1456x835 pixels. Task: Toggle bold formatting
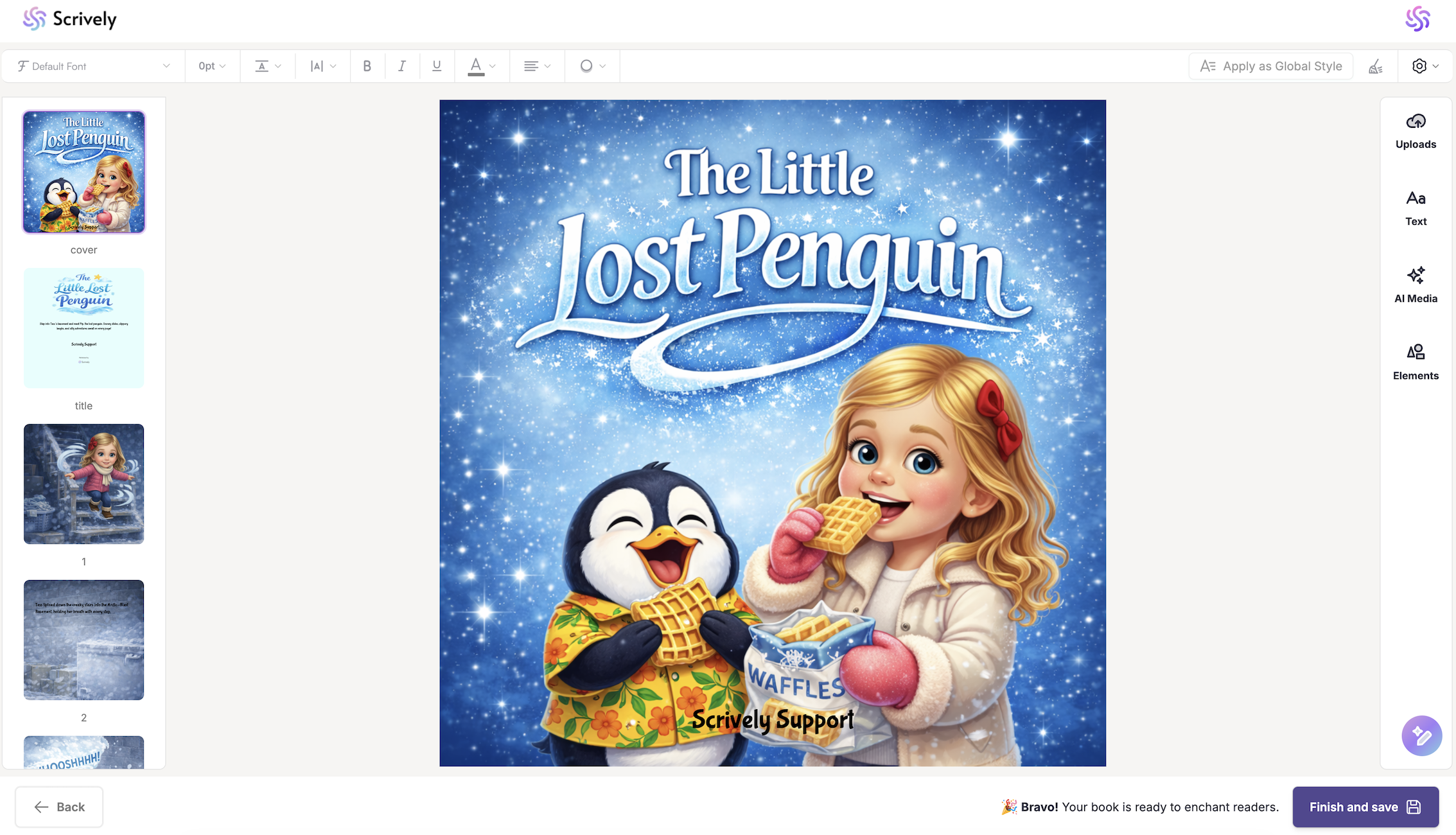(367, 66)
